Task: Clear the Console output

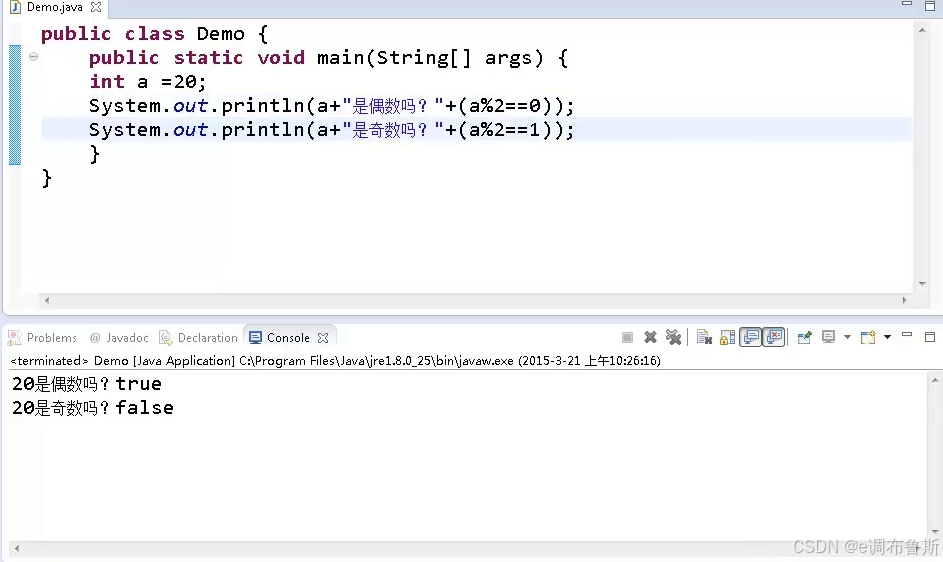Action: 704,338
